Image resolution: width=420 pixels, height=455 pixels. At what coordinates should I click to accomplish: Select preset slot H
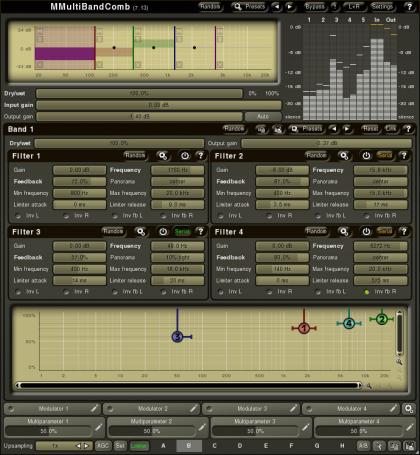(342, 446)
